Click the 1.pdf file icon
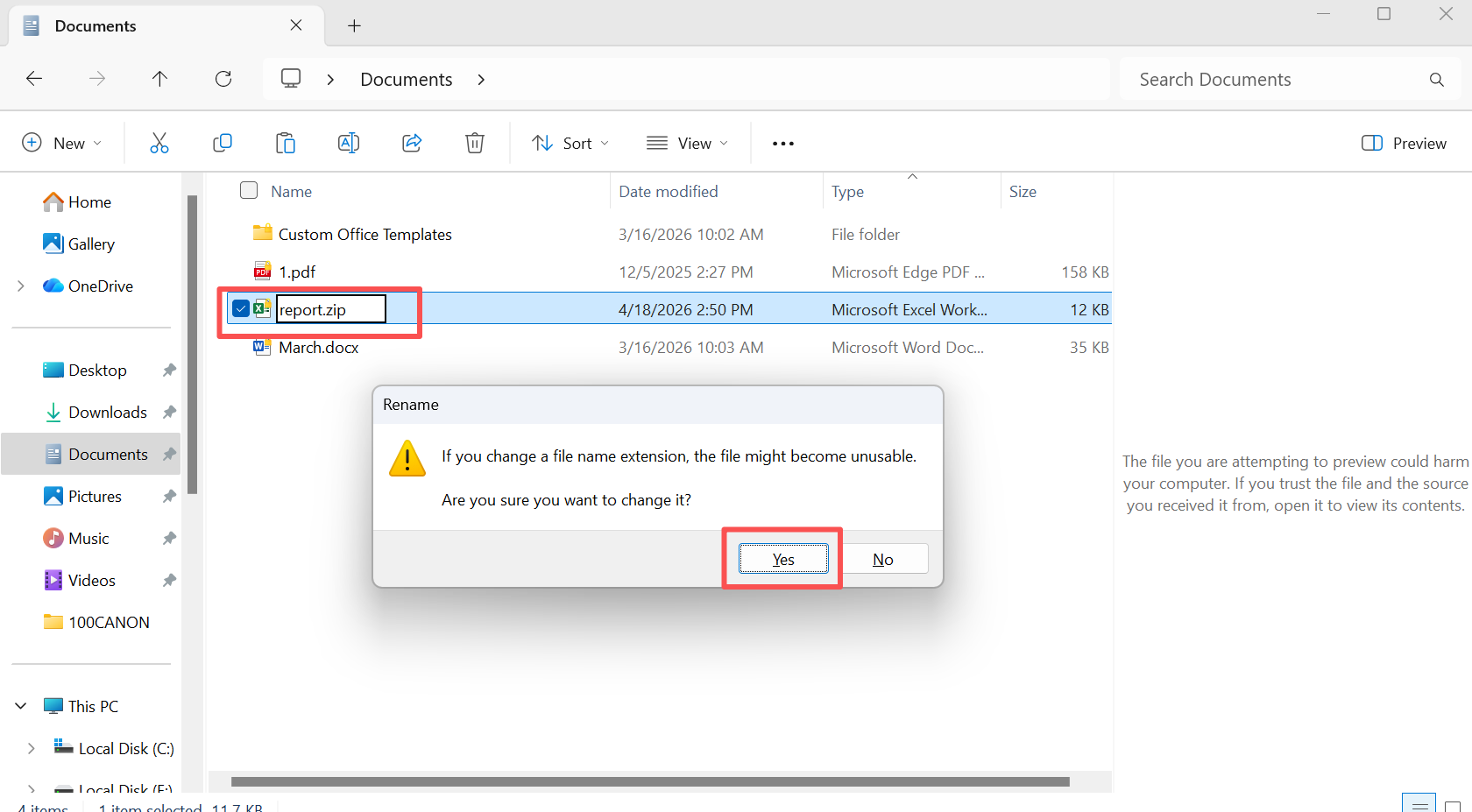 coord(262,271)
